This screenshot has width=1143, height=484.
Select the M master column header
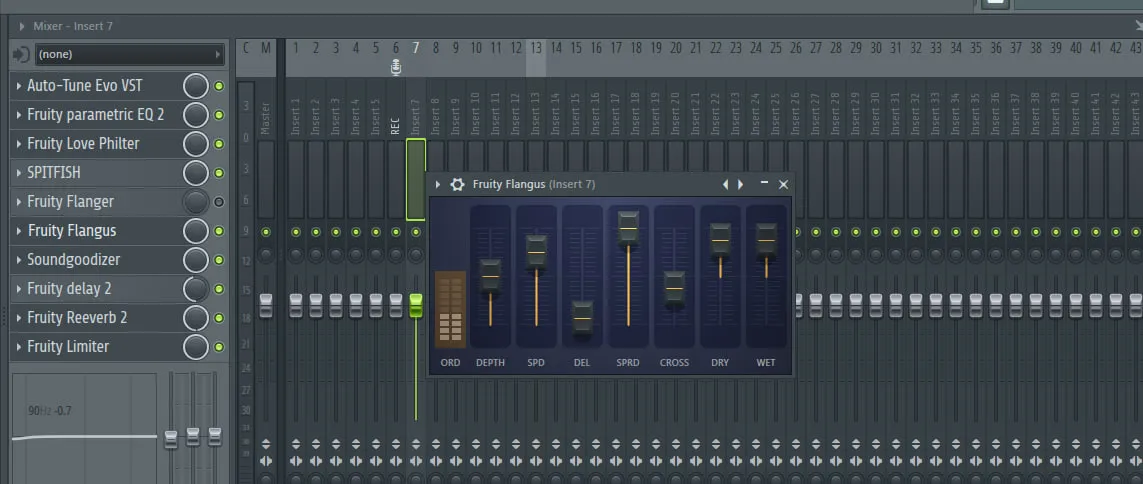click(x=265, y=48)
